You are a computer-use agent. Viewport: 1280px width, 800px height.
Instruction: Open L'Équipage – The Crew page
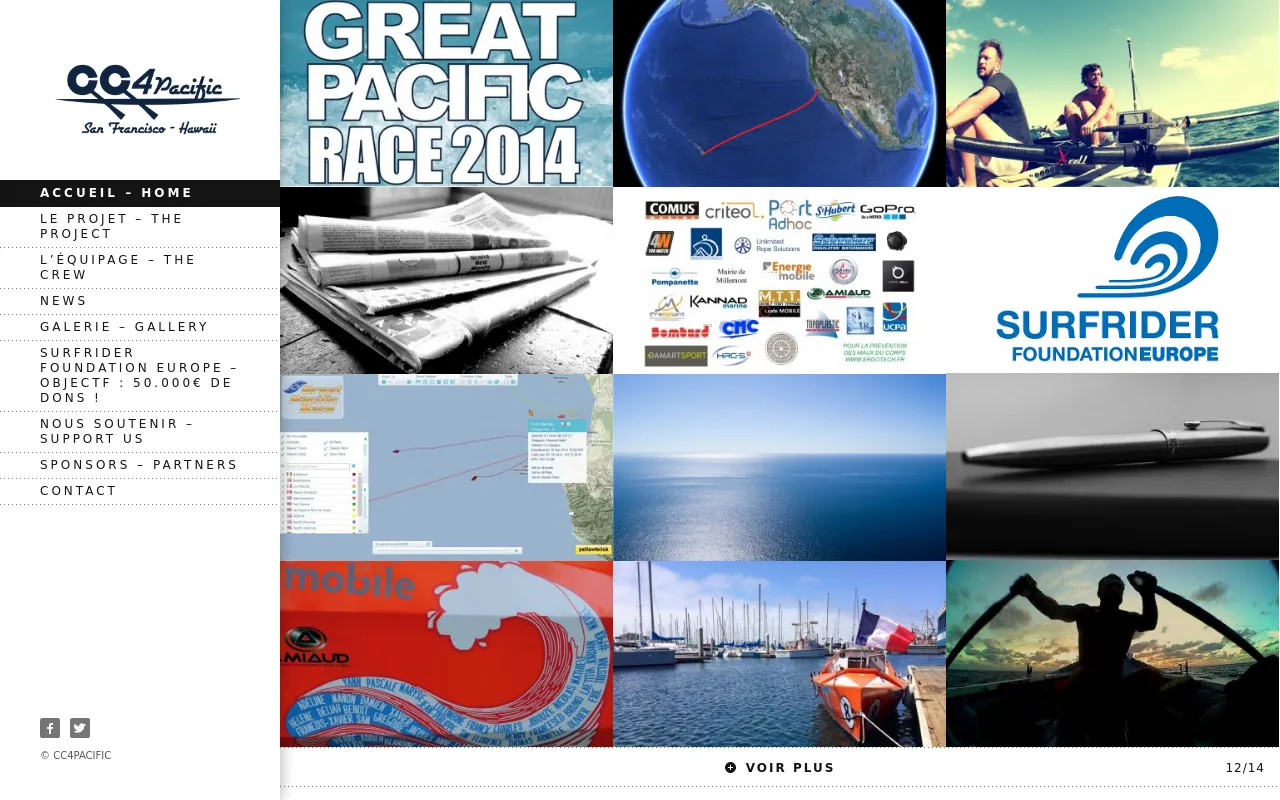coord(140,268)
